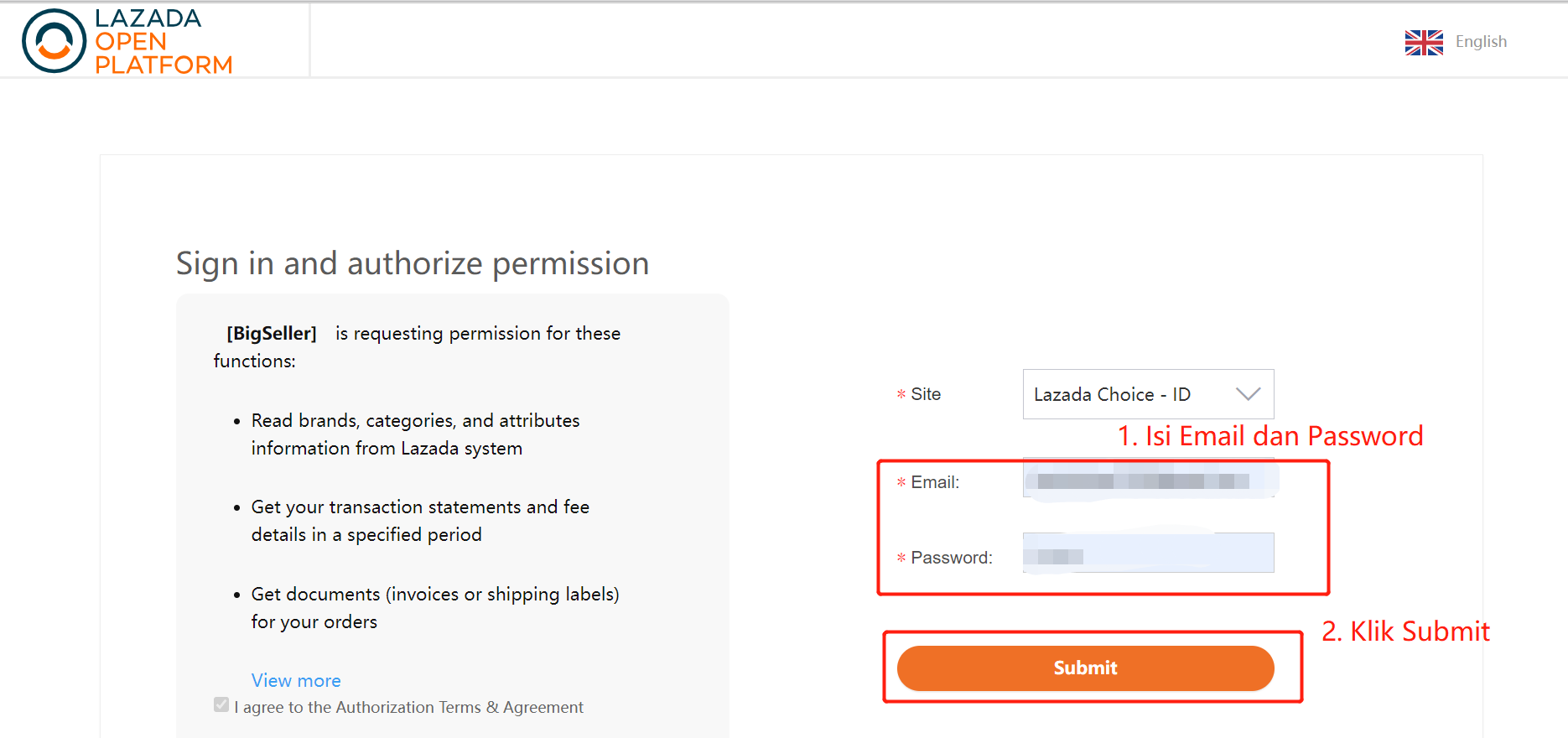The height and width of the screenshot is (738, 1568).
Task: Click the Email field label
Action: [935, 482]
